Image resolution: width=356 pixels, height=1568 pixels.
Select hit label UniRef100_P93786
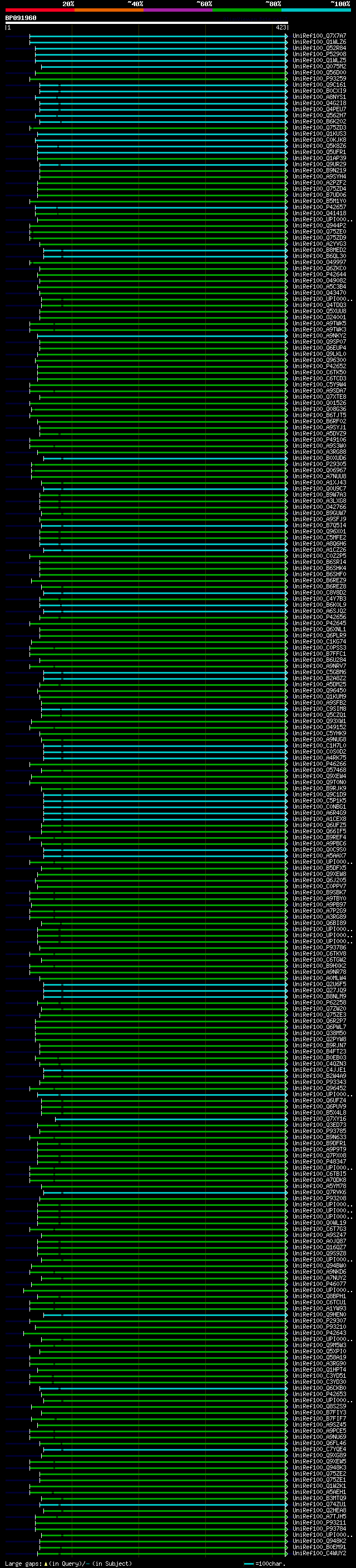pyautogui.click(x=319, y=947)
